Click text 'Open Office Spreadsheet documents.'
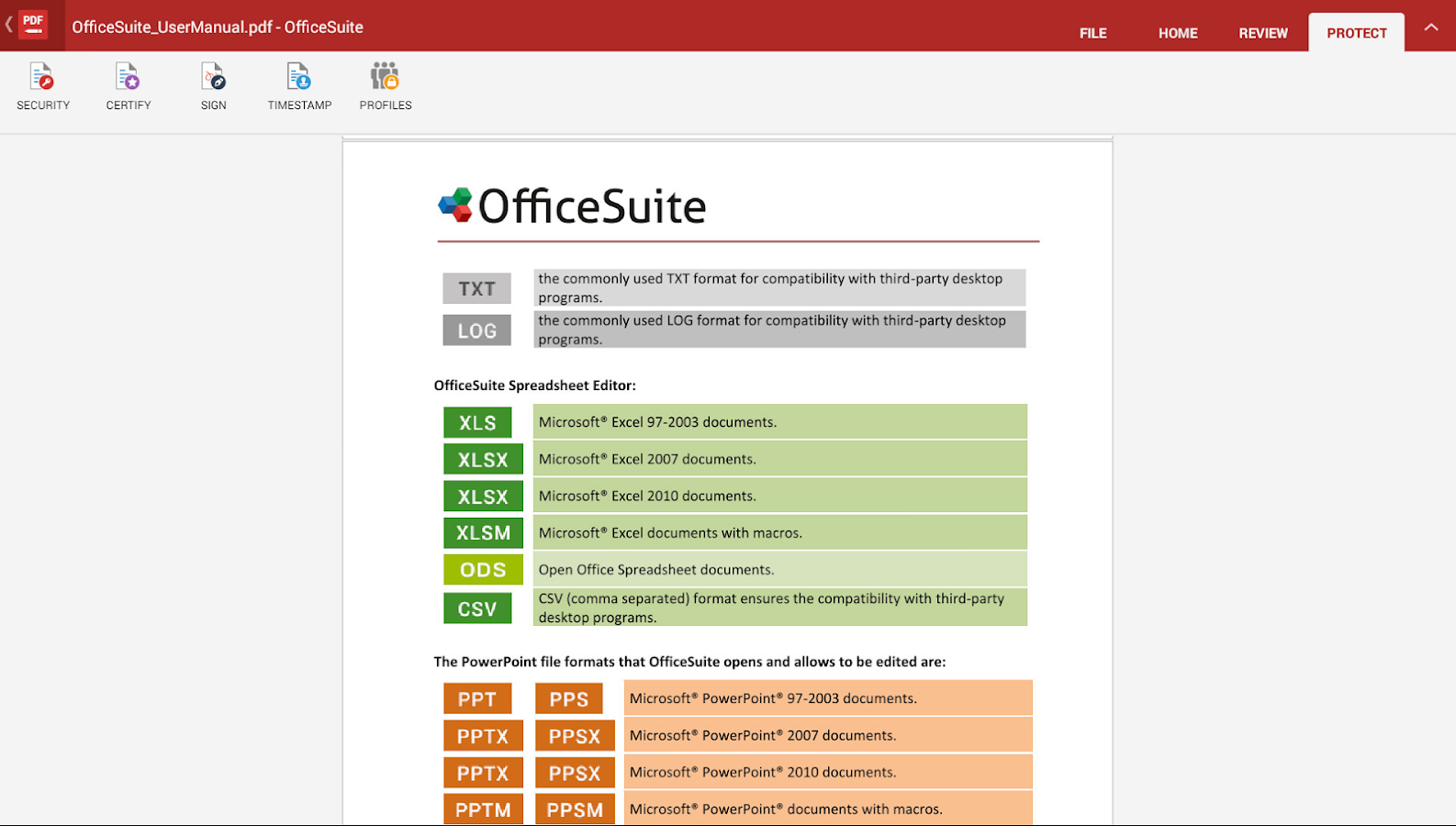 (x=656, y=569)
